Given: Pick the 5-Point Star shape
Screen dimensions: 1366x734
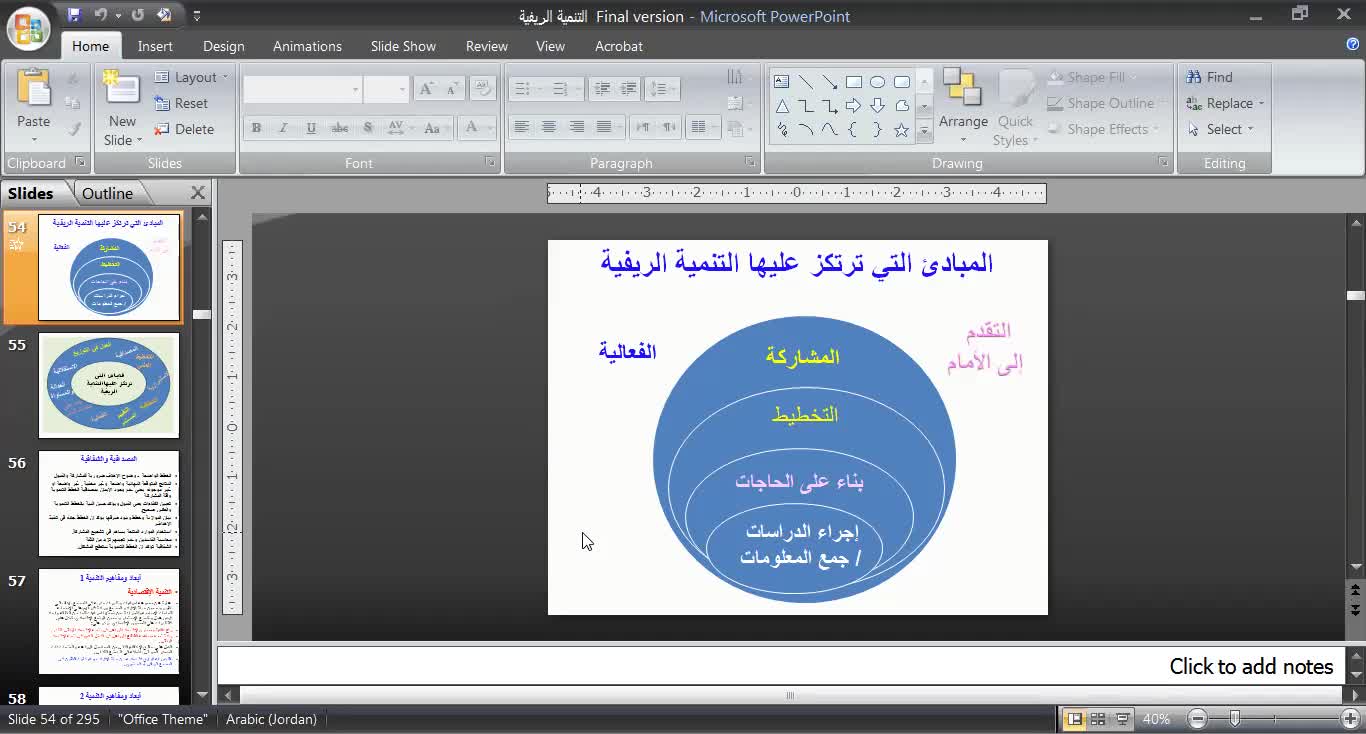Looking at the screenshot, I should coord(902,130).
